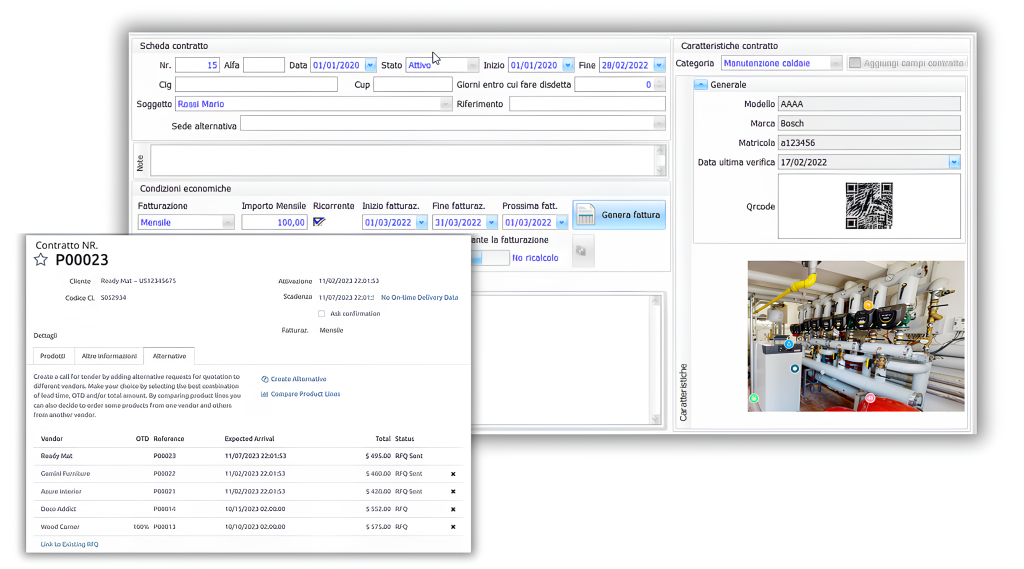
Task: Select the Ready Mat vendor row
Action: point(248,456)
